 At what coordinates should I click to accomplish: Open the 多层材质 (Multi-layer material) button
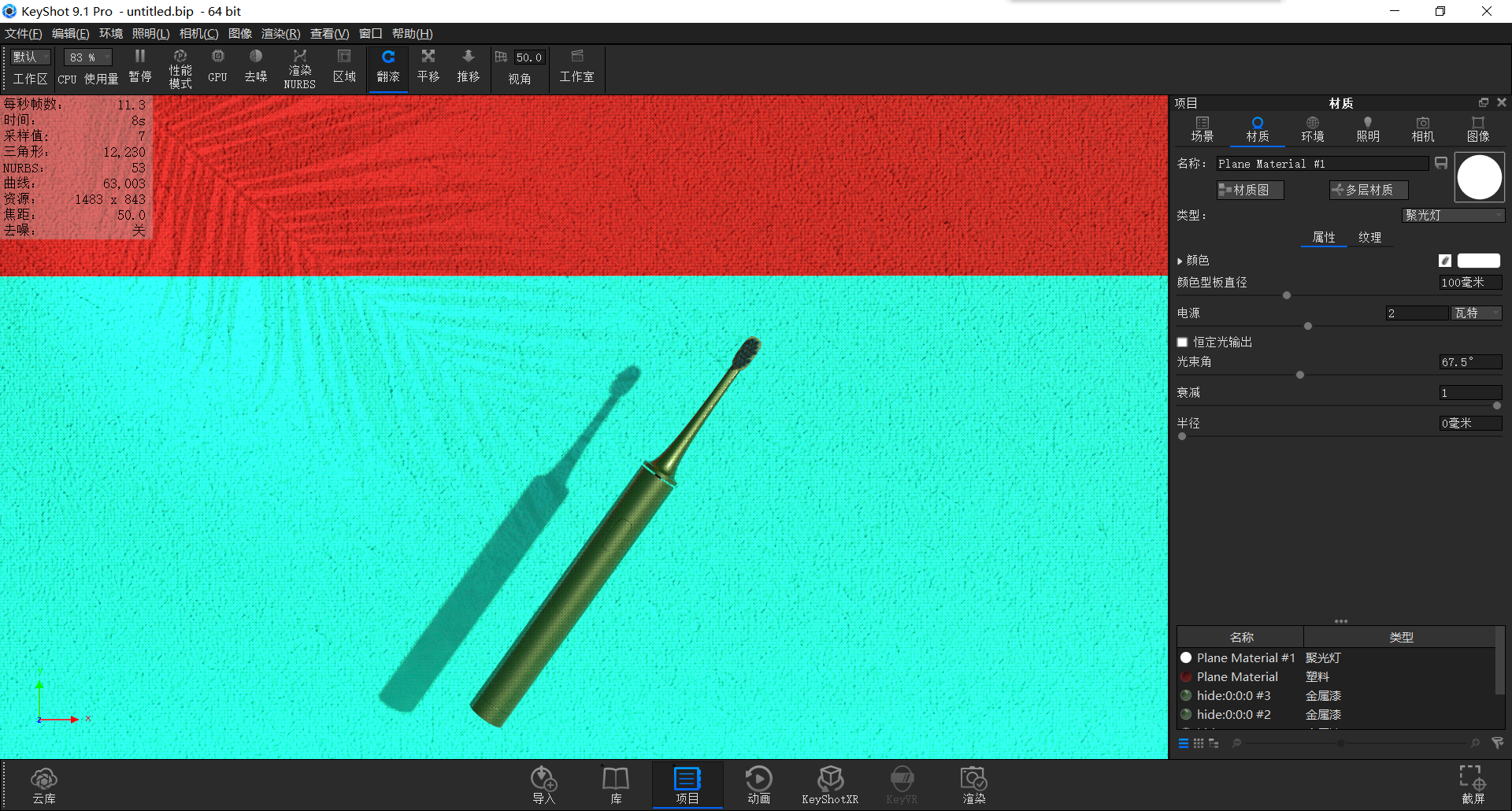pos(1368,190)
